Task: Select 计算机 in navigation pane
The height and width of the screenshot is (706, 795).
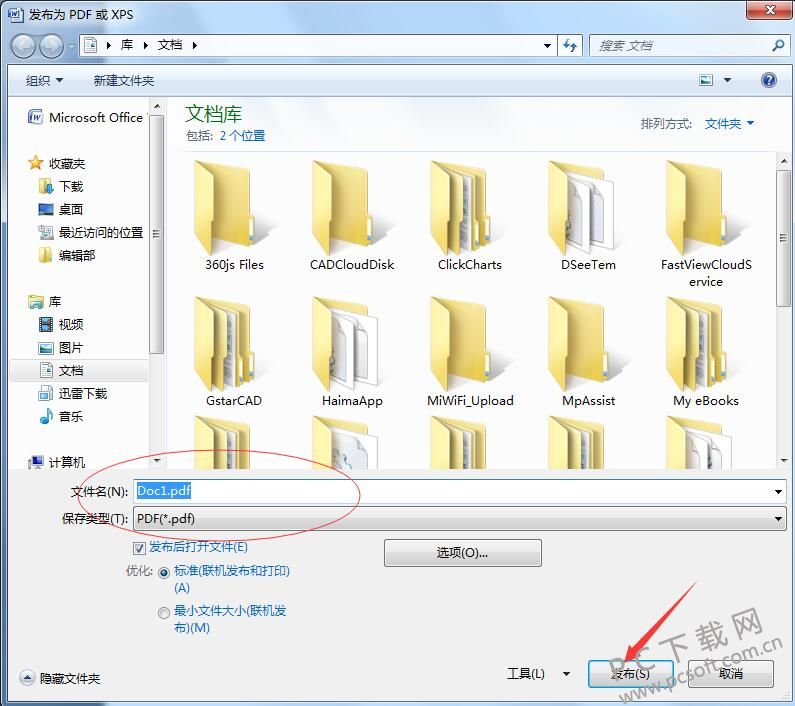Action: 57,462
